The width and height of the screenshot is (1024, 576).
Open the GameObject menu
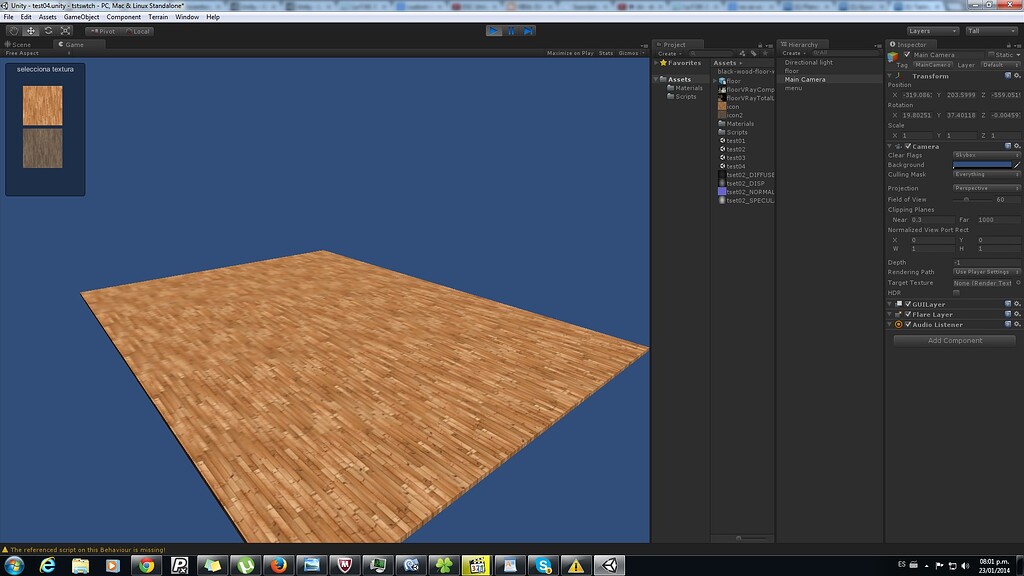(x=83, y=16)
